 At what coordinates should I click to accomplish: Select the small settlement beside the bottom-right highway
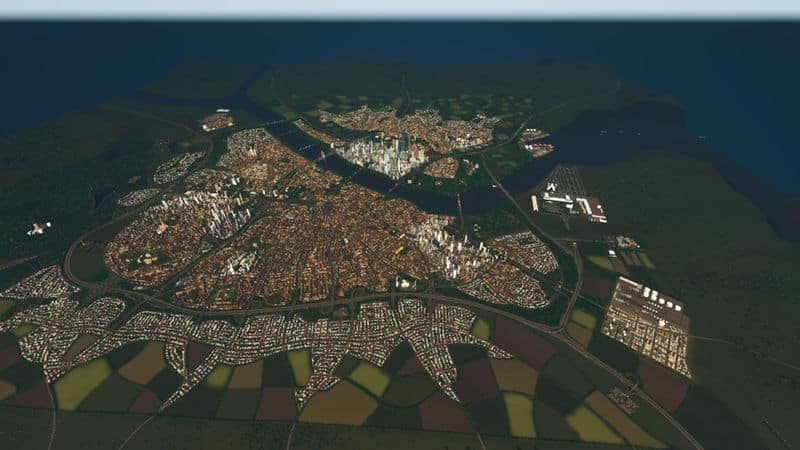623,400
